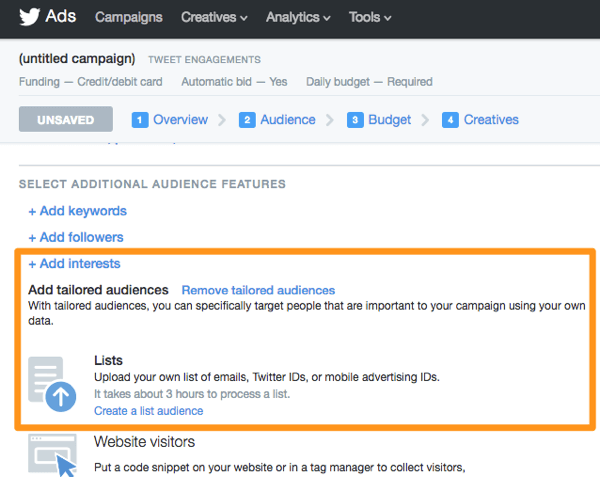Click the Lists upload document icon
Image resolution: width=600 pixels, height=477 pixels.
tap(52, 384)
